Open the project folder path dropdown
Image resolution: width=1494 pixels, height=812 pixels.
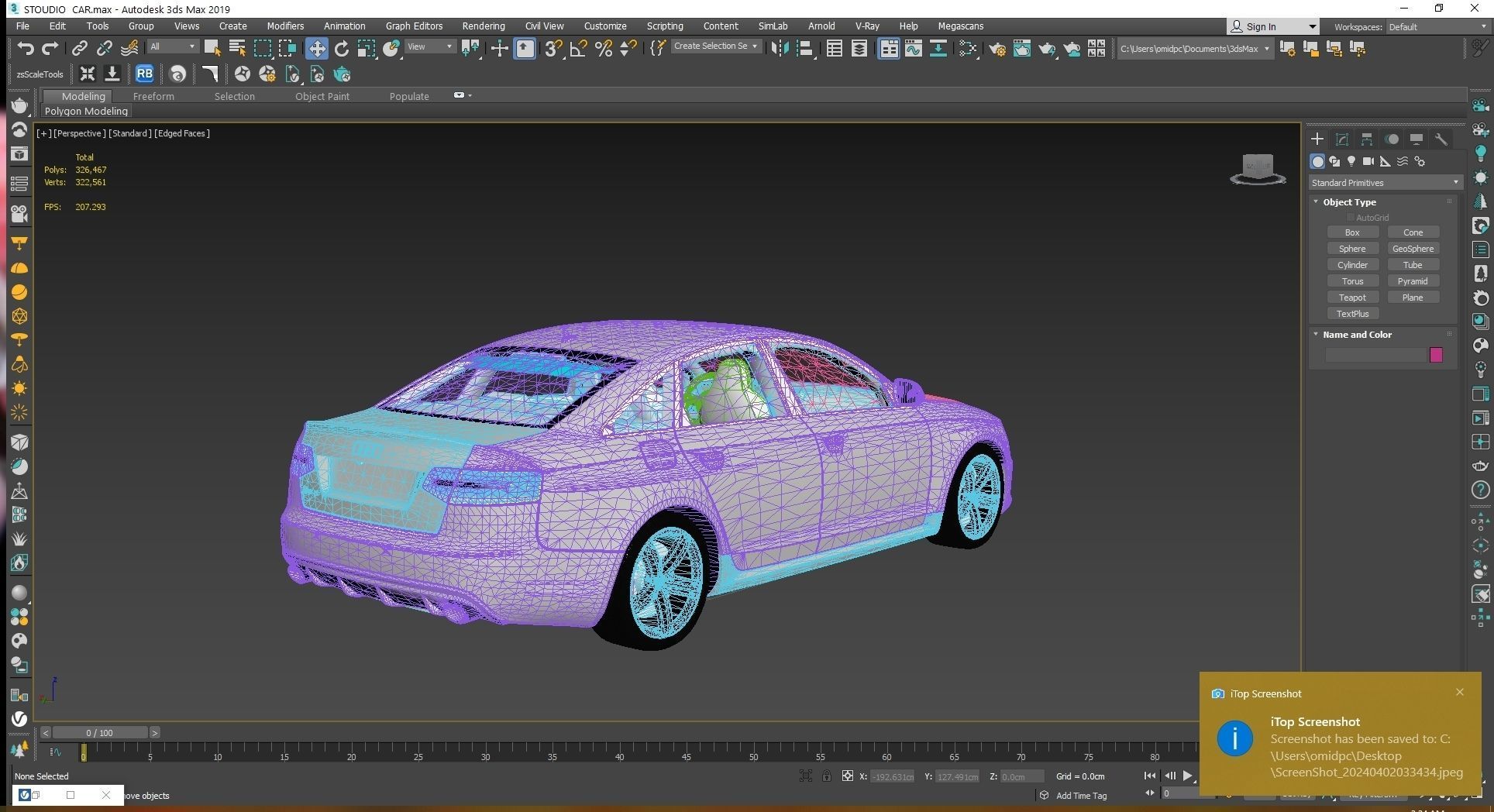click(1194, 48)
